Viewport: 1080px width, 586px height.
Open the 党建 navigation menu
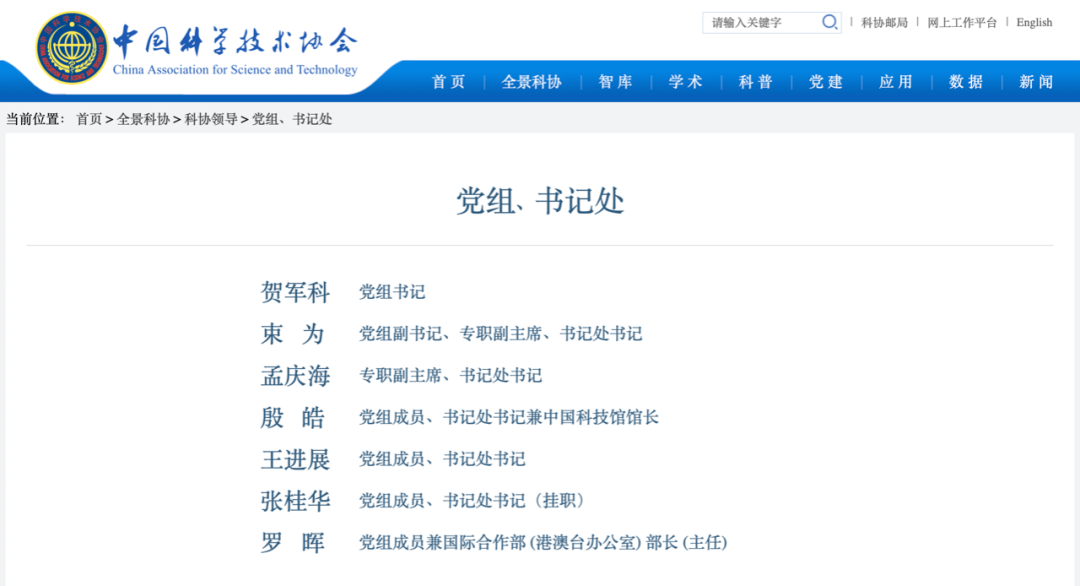[826, 82]
